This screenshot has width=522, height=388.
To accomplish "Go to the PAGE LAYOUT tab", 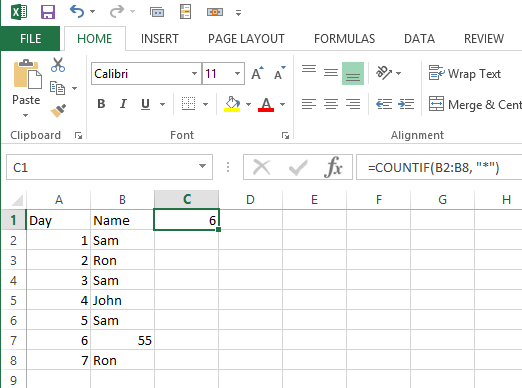I will coord(246,39).
